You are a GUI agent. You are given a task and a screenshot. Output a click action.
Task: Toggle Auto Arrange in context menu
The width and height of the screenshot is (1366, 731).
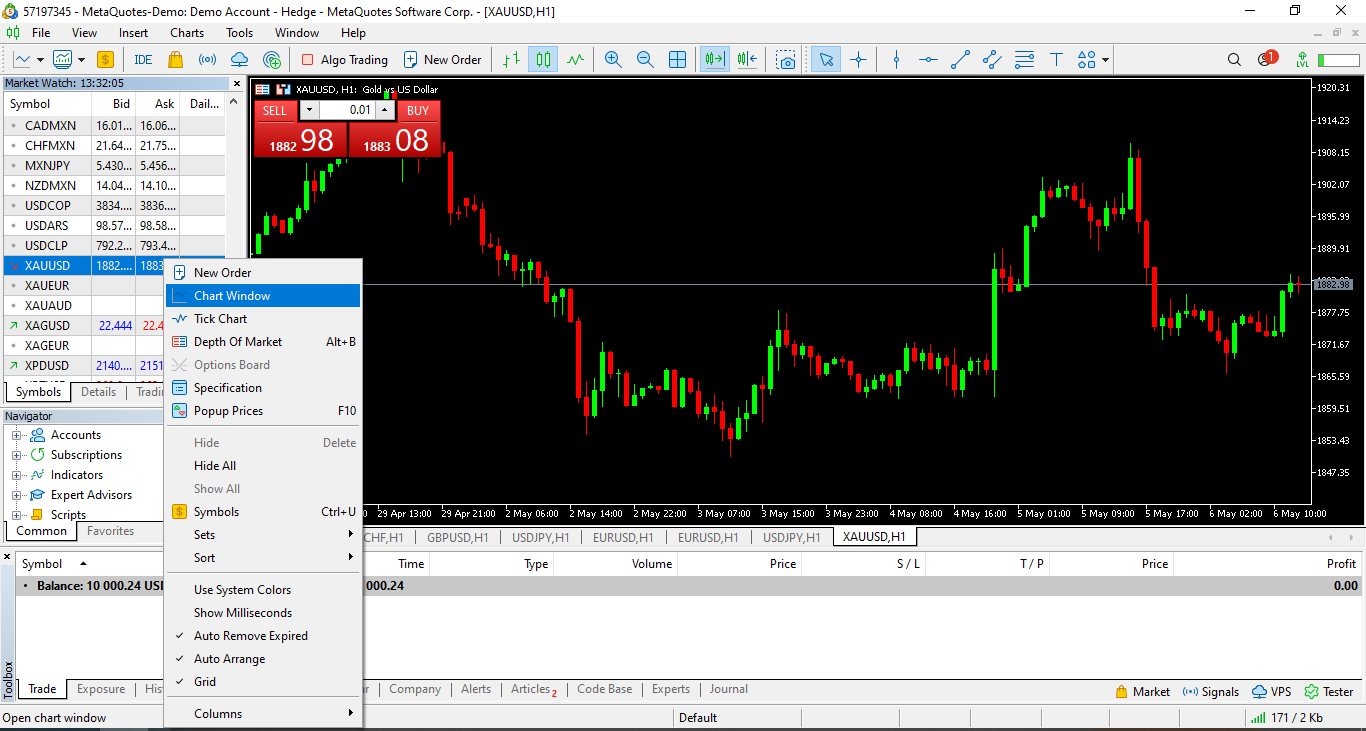[262, 659]
